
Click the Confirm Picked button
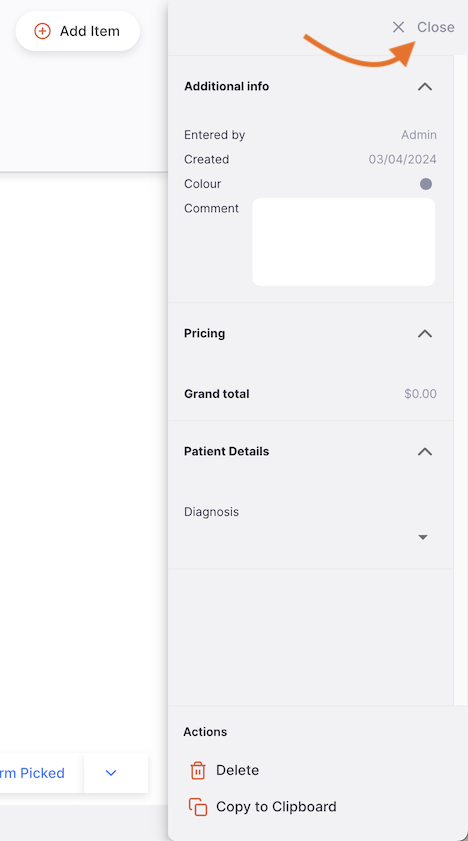[x=32, y=773]
